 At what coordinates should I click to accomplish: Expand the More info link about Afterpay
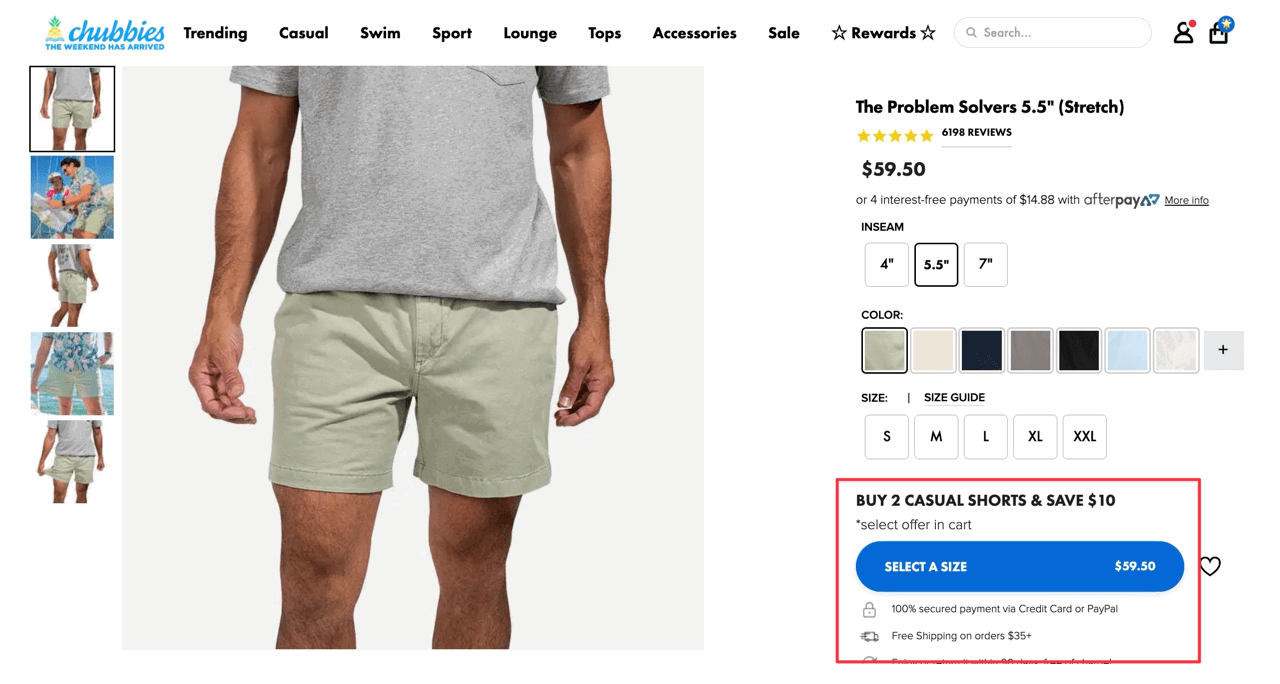(1186, 200)
